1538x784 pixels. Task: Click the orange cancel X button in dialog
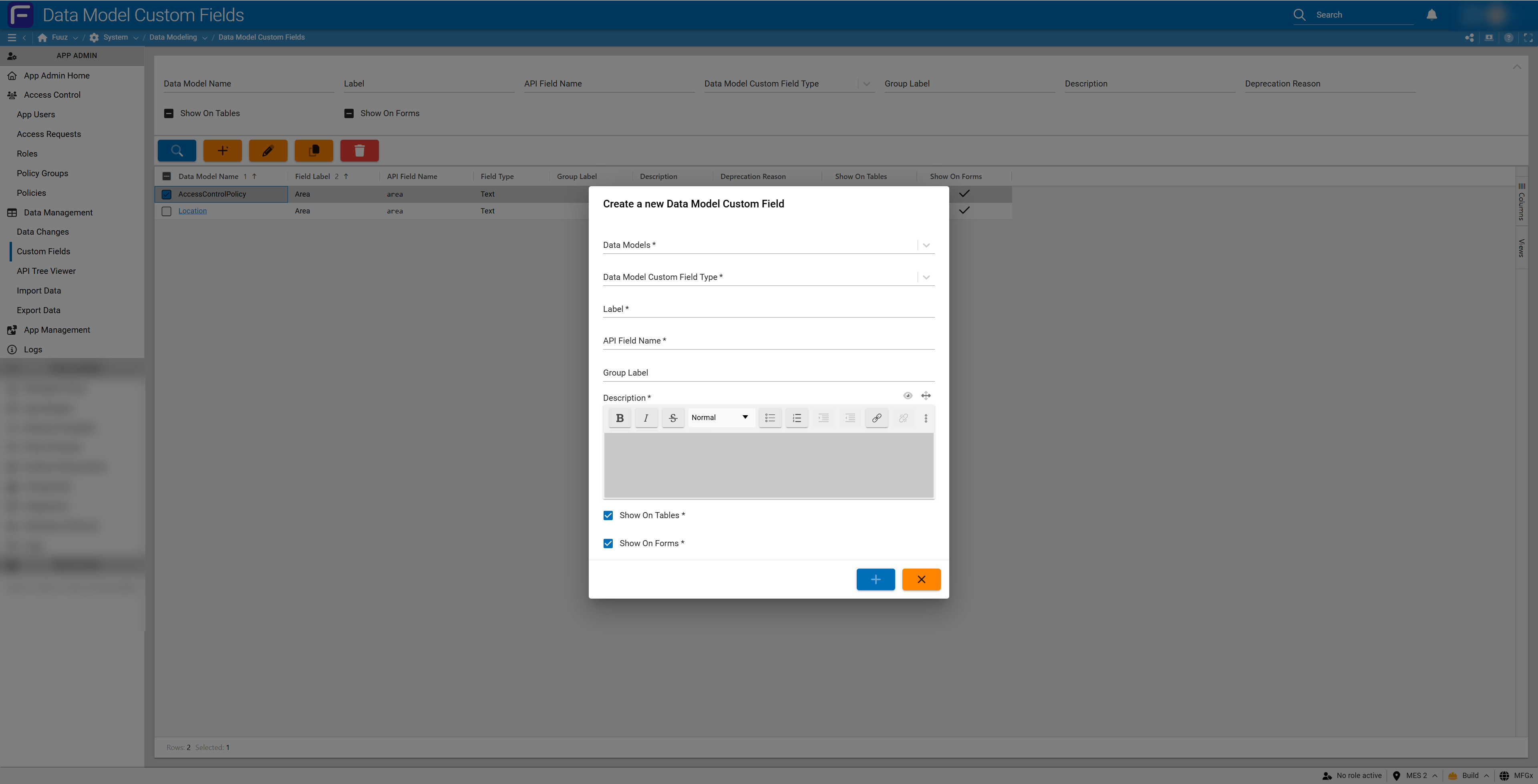tap(921, 579)
